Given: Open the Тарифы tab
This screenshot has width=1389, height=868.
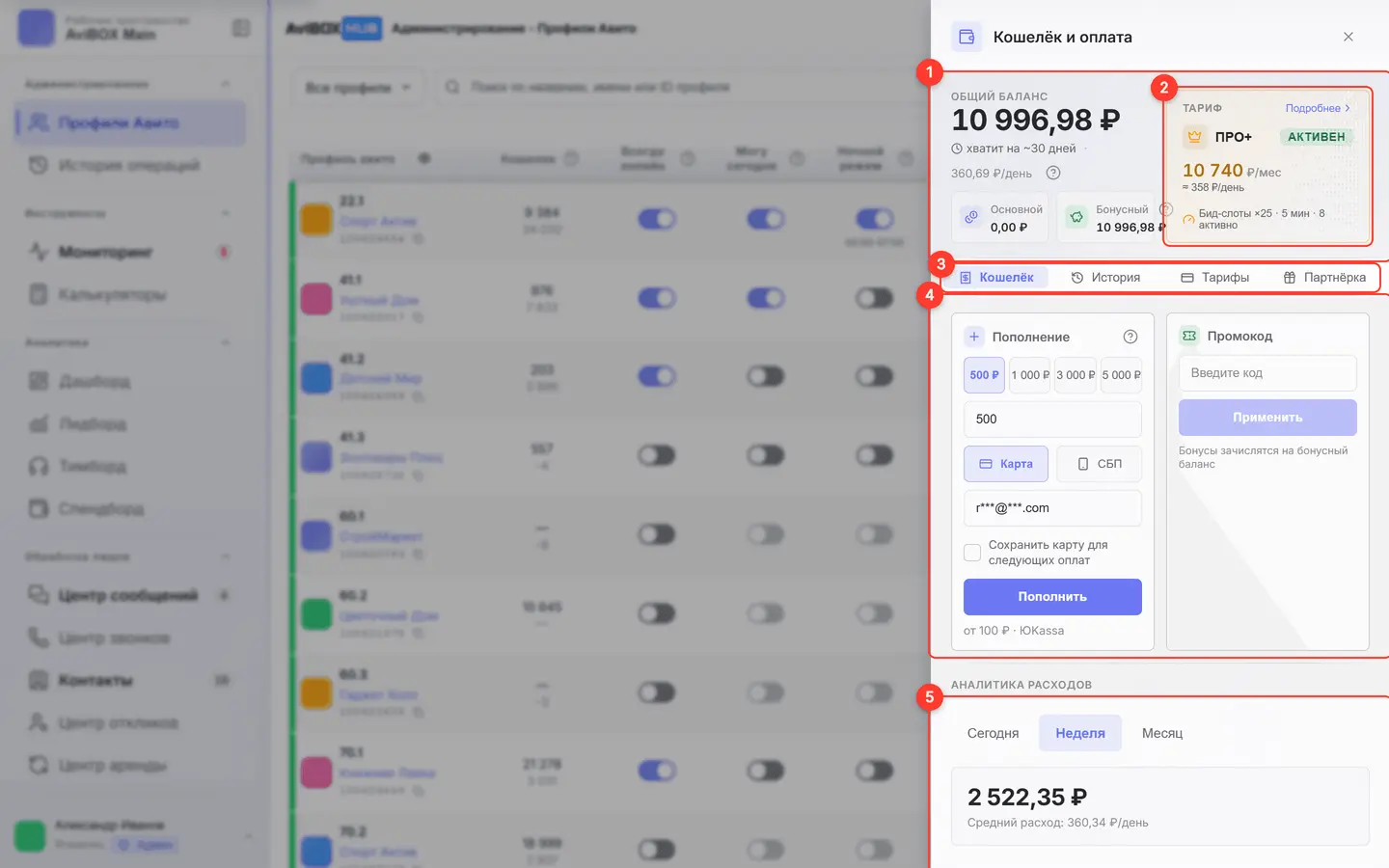Looking at the screenshot, I should [x=1215, y=278].
